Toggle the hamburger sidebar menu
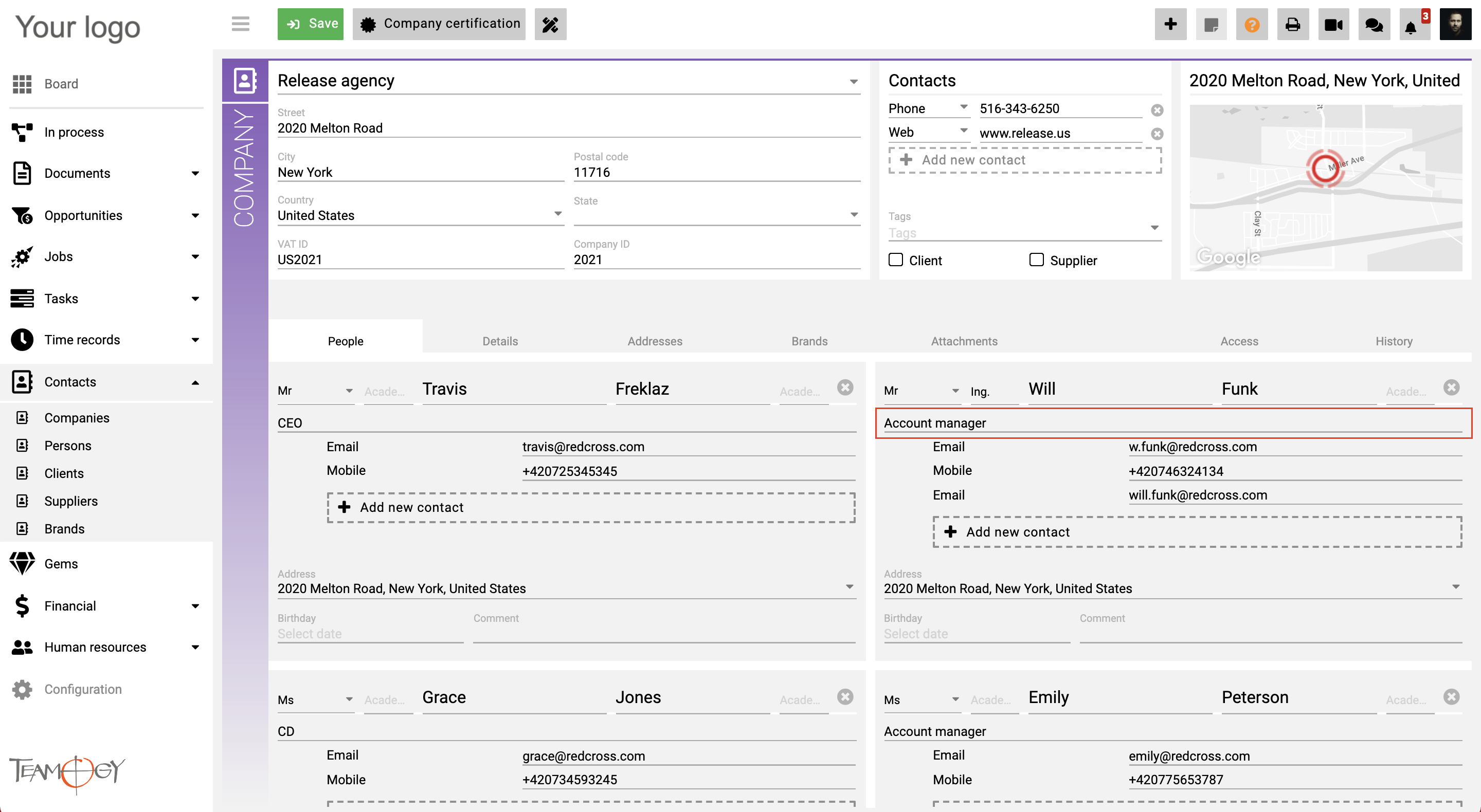 point(240,24)
